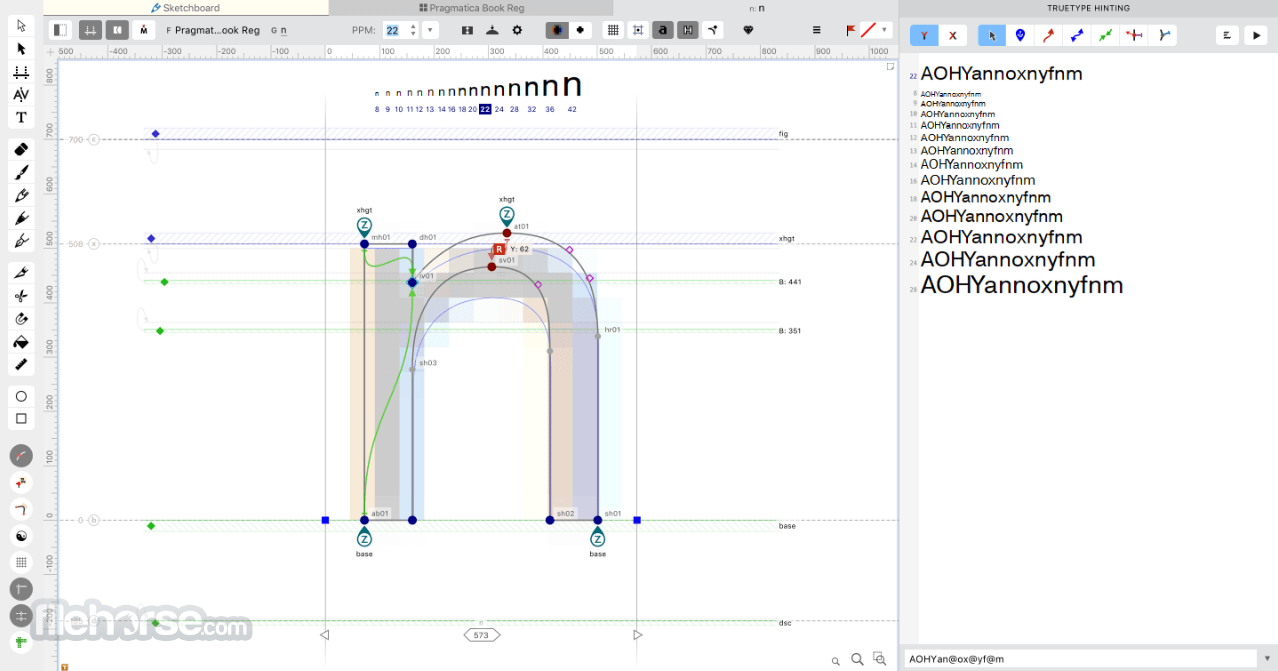Click the yin-yang icon in left toolbar
The height and width of the screenshot is (671, 1278).
point(21,536)
